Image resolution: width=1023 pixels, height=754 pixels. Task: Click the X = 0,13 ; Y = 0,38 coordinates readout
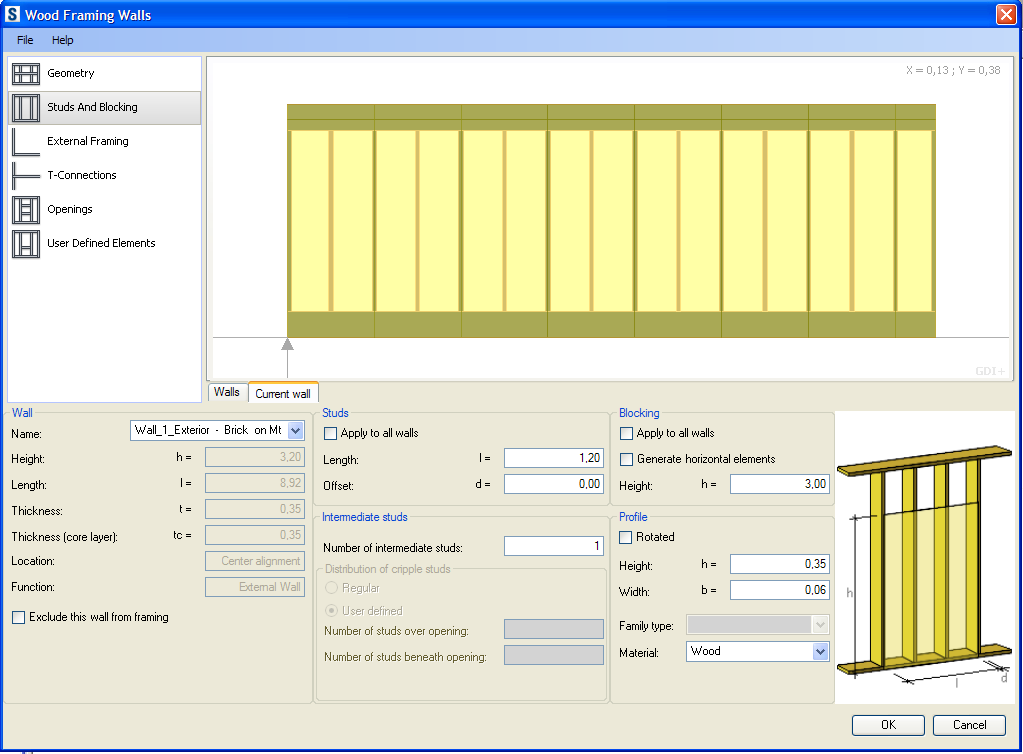click(953, 70)
